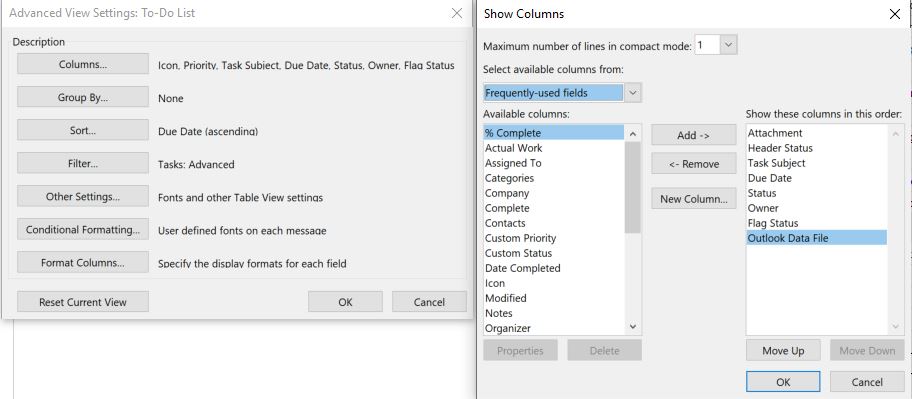Open Conditional Formatting... button
Image resolution: width=912 pixels, height=399 pixels.
coord(83,230)
